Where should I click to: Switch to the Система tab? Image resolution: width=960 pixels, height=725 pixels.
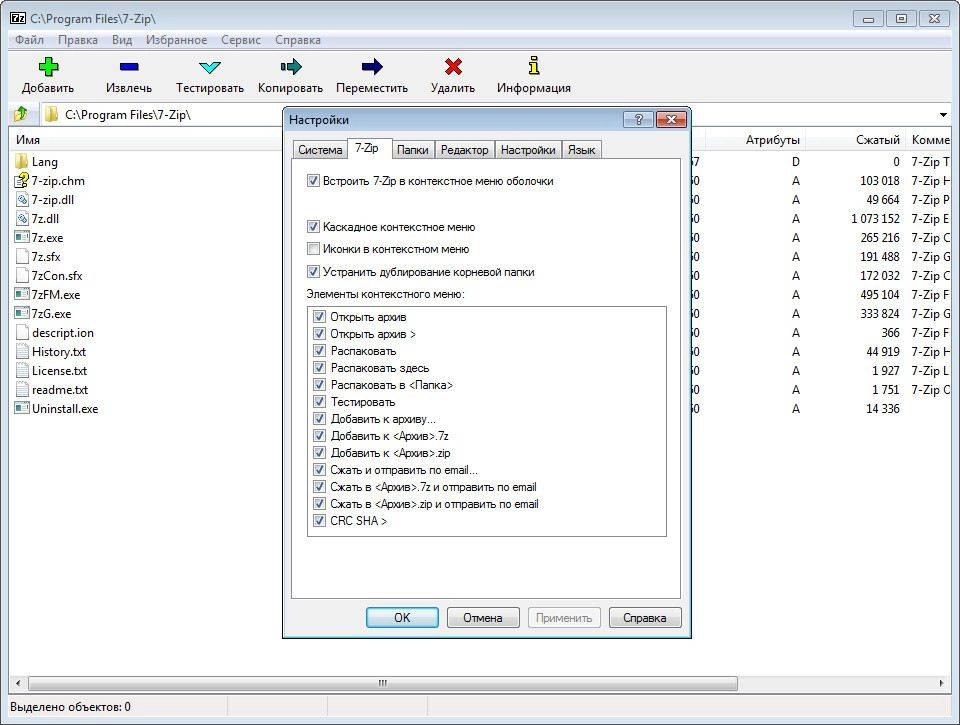tap(320, 150)
